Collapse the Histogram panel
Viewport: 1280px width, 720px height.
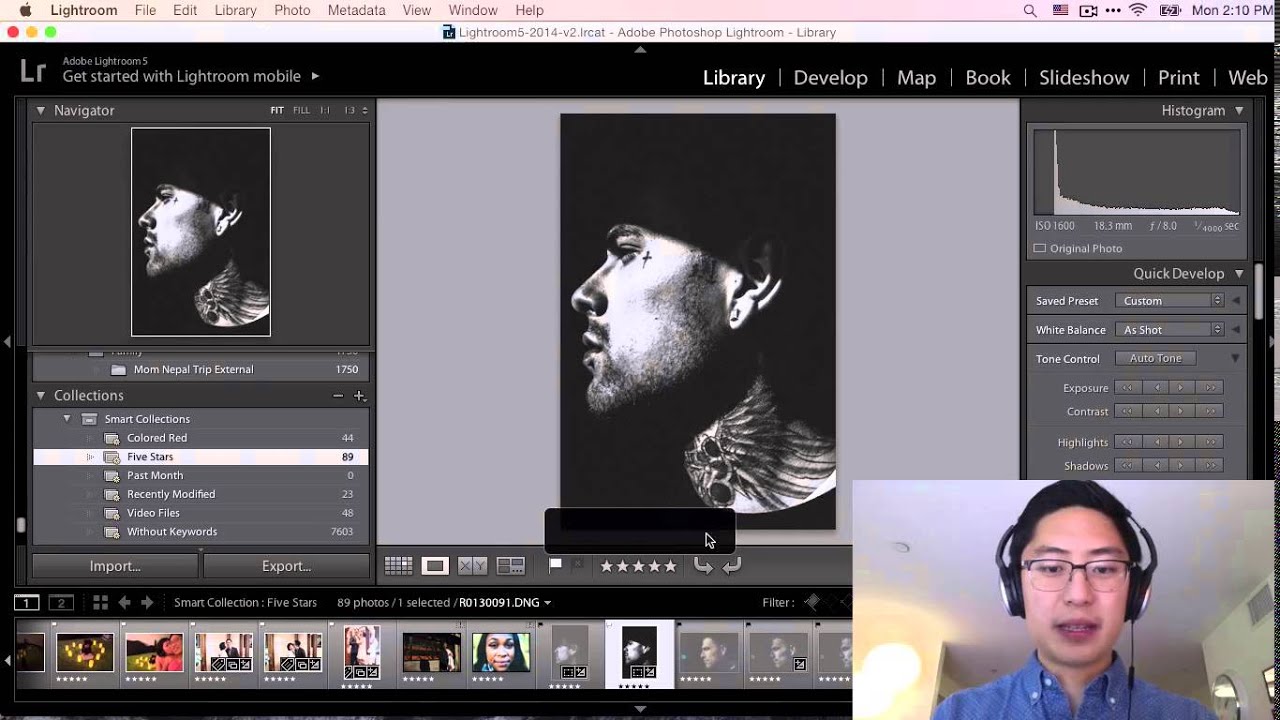(1239, 110)
